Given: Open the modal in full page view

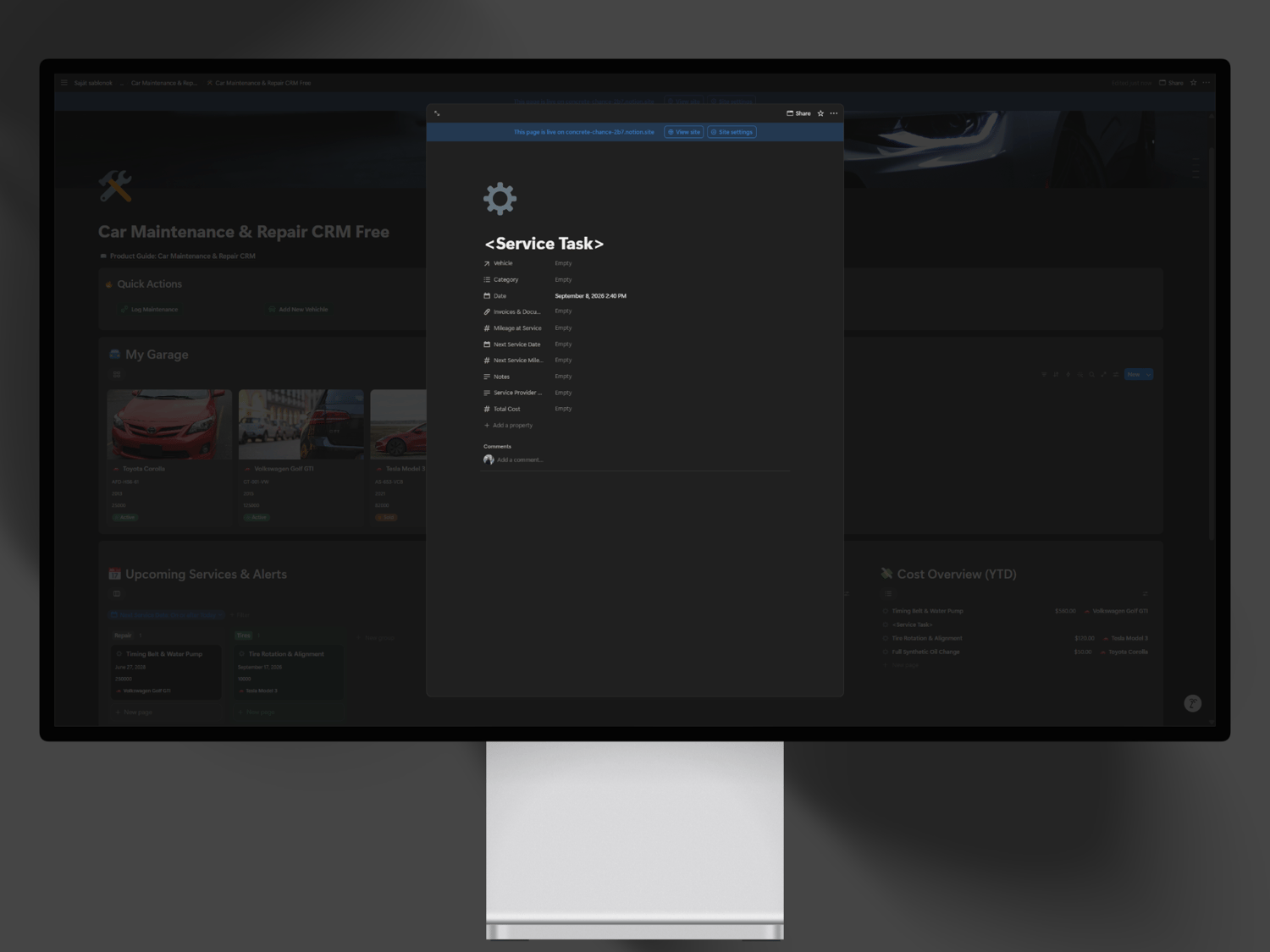Looking at the screenshot, I should 437,113.
